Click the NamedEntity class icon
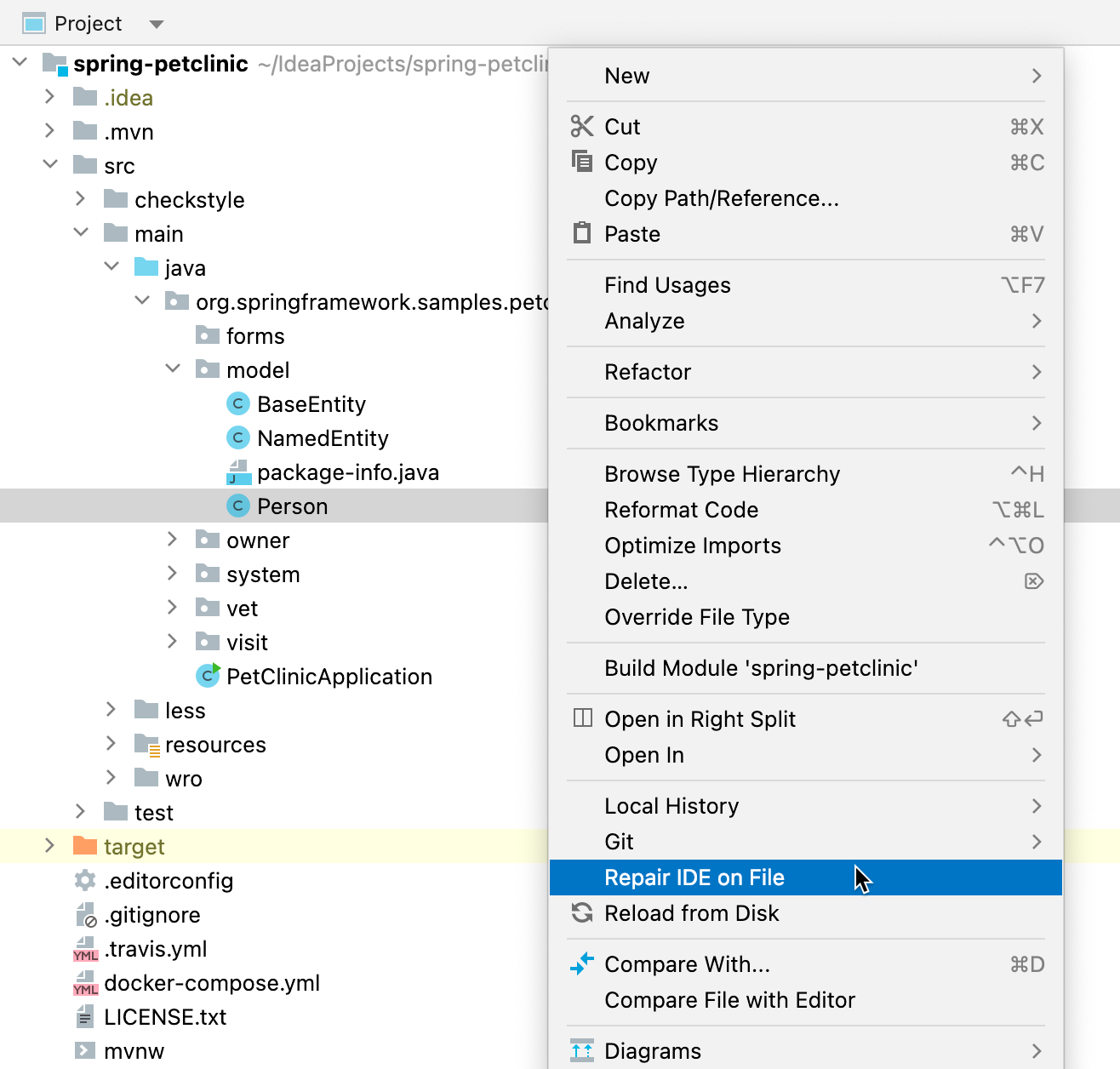Image resolution: width=1120 pixels, height=1069 pixels. tap(238, 437)
